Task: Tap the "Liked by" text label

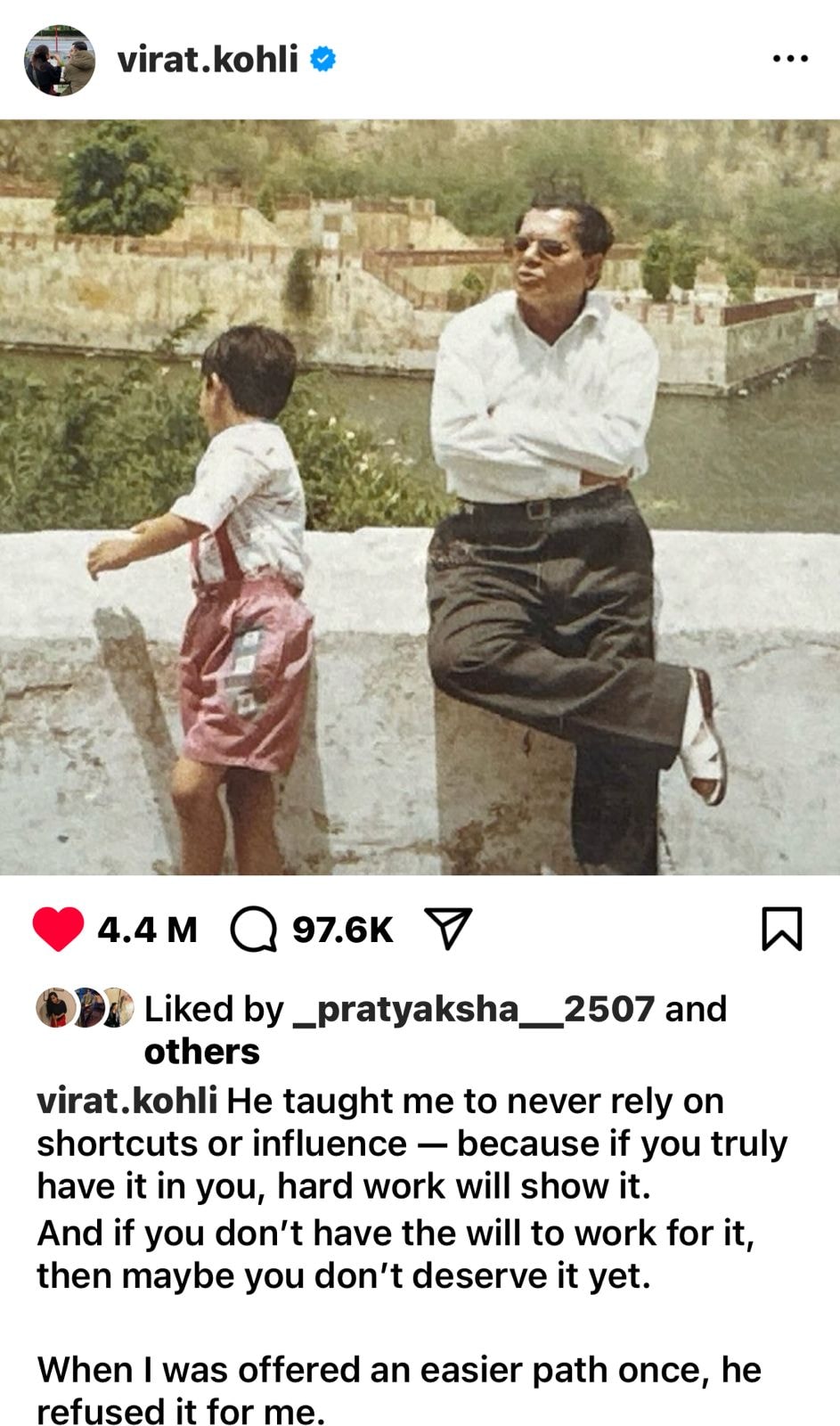Action: click(214, 1009)
